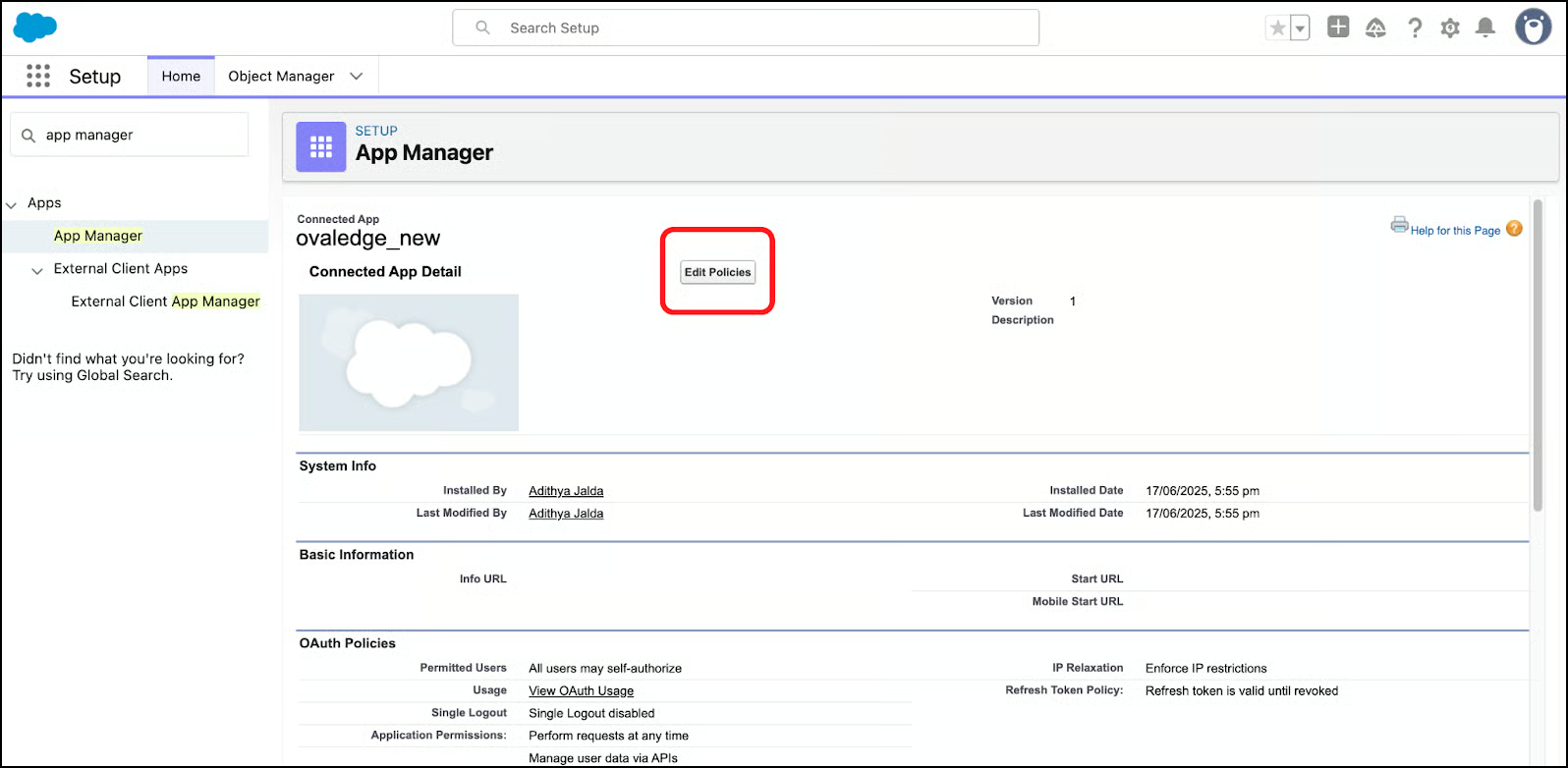Click the Favorites star icon
Image resolution: width=1568 pixels, height=768 pixels.
(1277, 28)
